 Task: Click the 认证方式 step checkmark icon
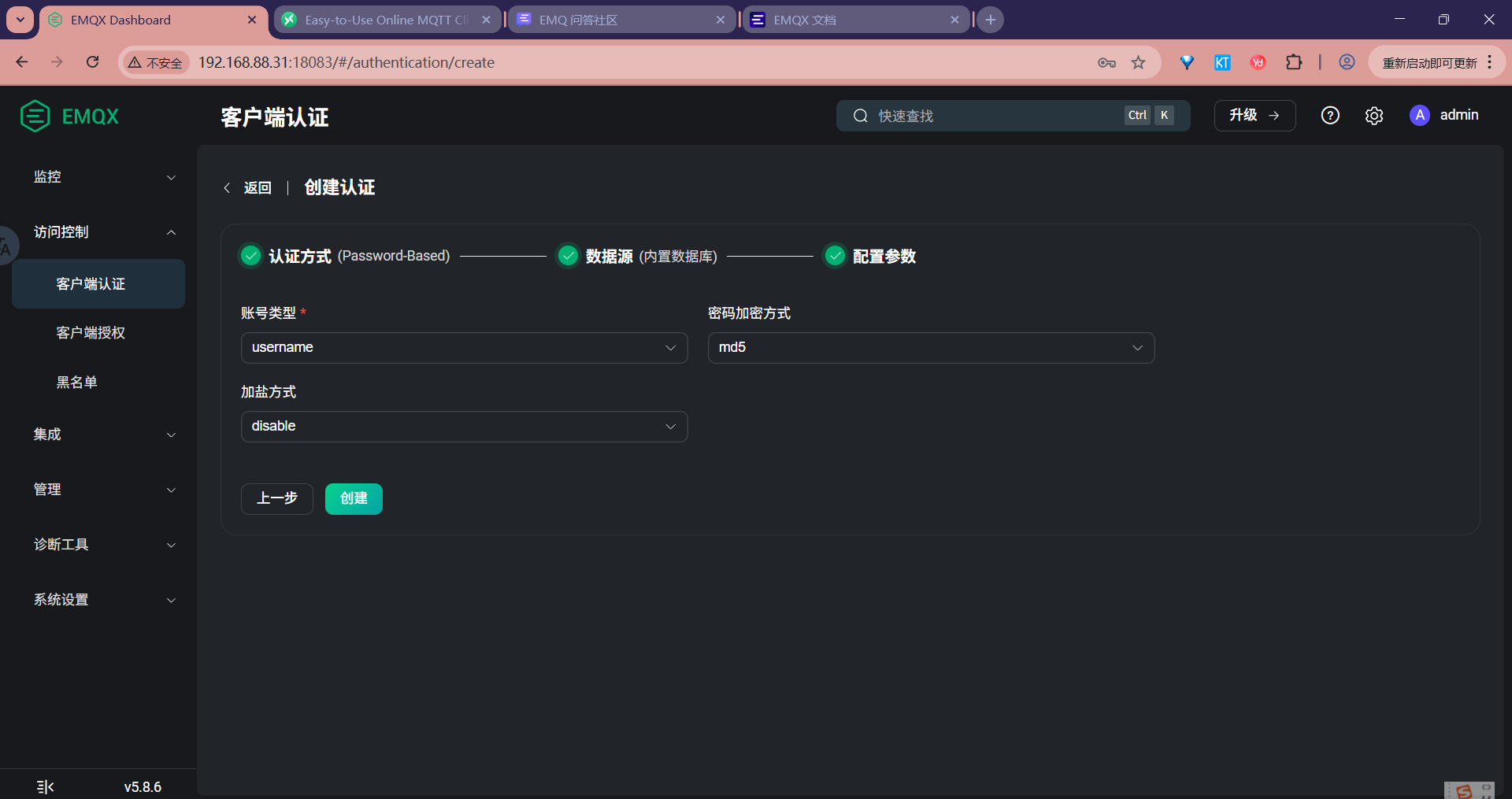point(250,256)
